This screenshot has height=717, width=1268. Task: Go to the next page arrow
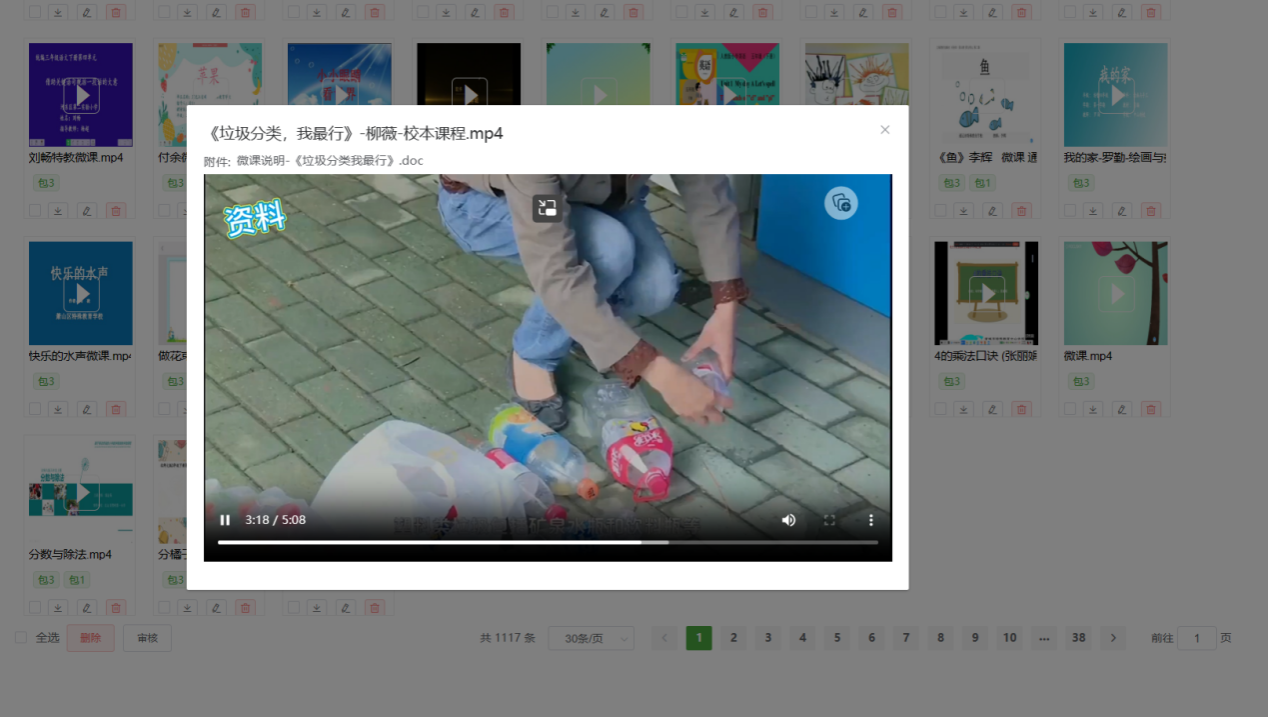tap(1113, 638)
